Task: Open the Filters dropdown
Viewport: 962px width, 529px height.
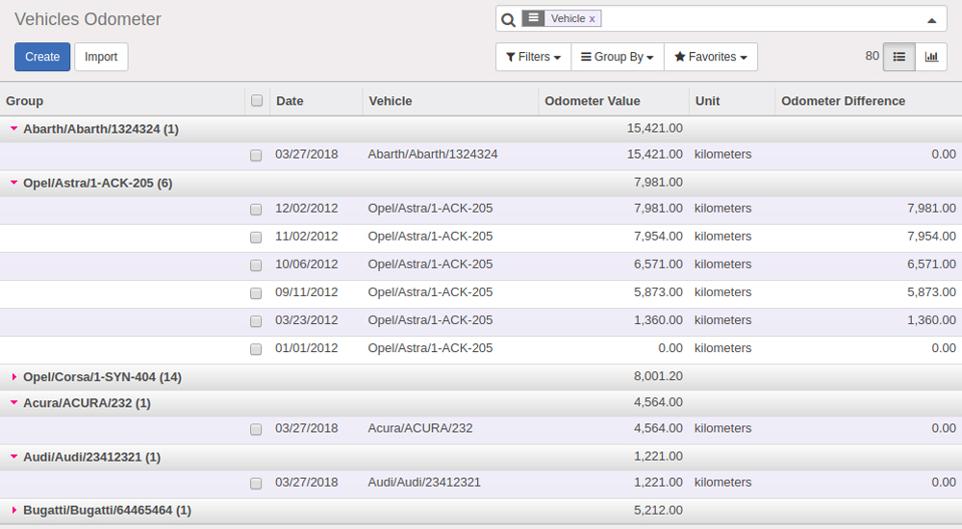Action: click(x=533, y=57)
